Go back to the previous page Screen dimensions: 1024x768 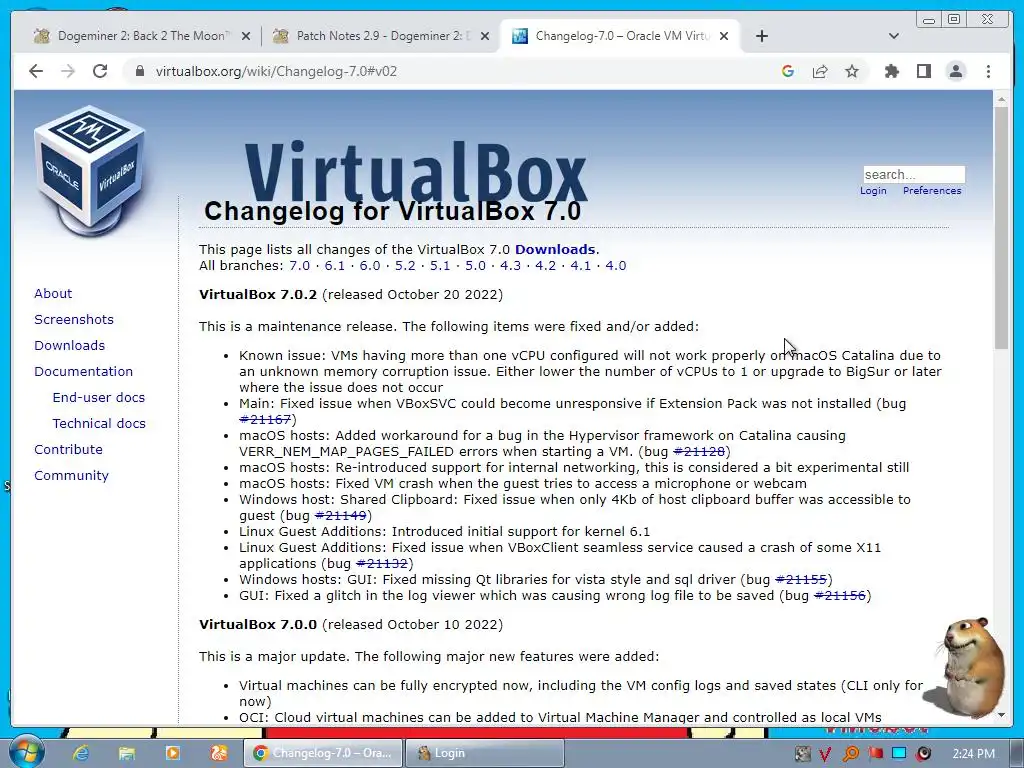[36, 71]
